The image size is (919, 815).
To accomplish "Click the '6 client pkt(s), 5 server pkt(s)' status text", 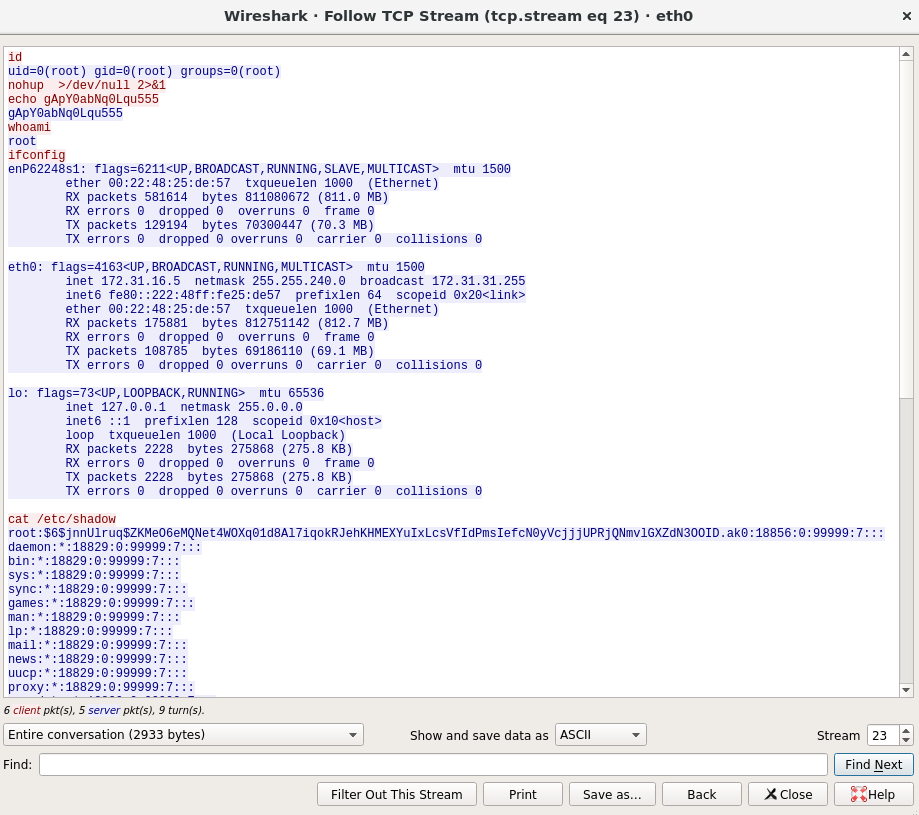I will coord(104,710).
